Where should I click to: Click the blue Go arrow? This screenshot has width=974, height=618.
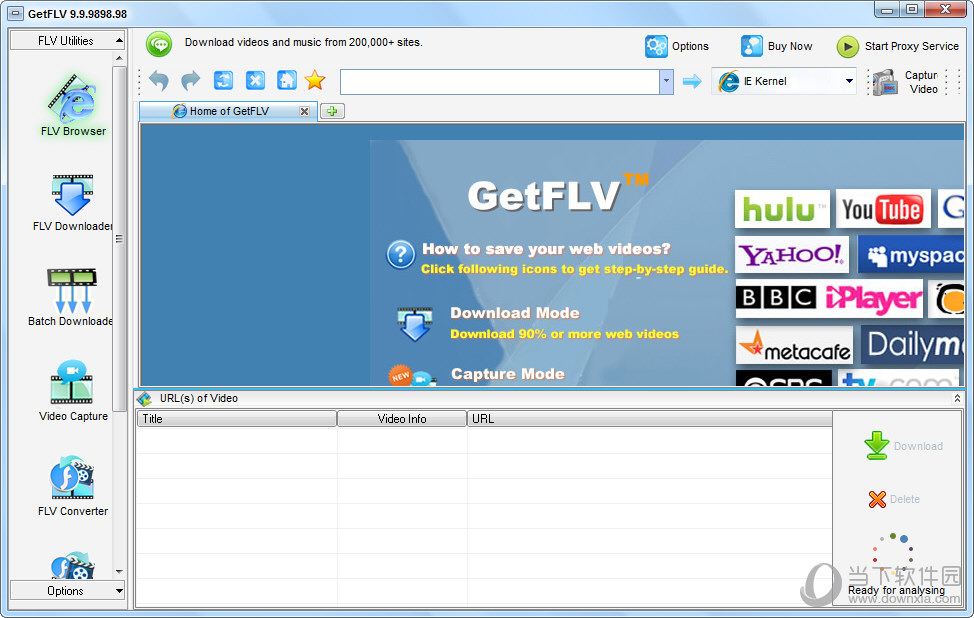[691, 81]
